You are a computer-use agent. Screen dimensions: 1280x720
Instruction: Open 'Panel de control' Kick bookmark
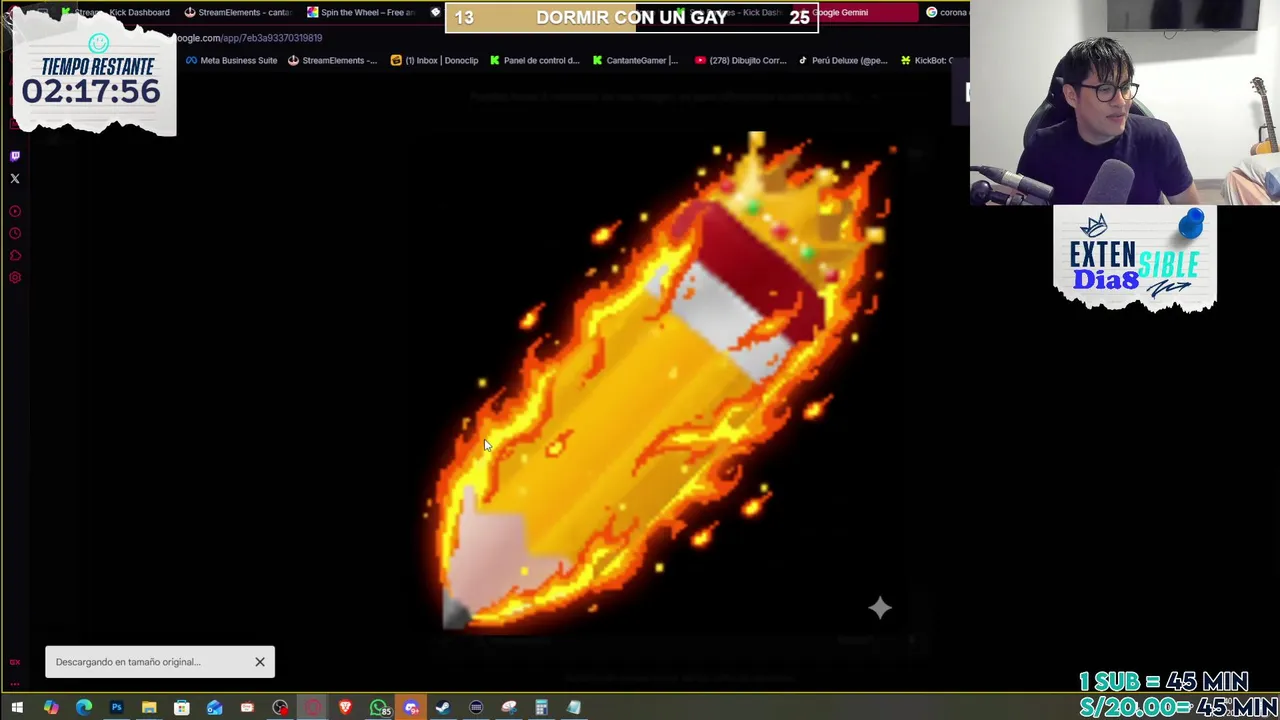coord(533,60)
